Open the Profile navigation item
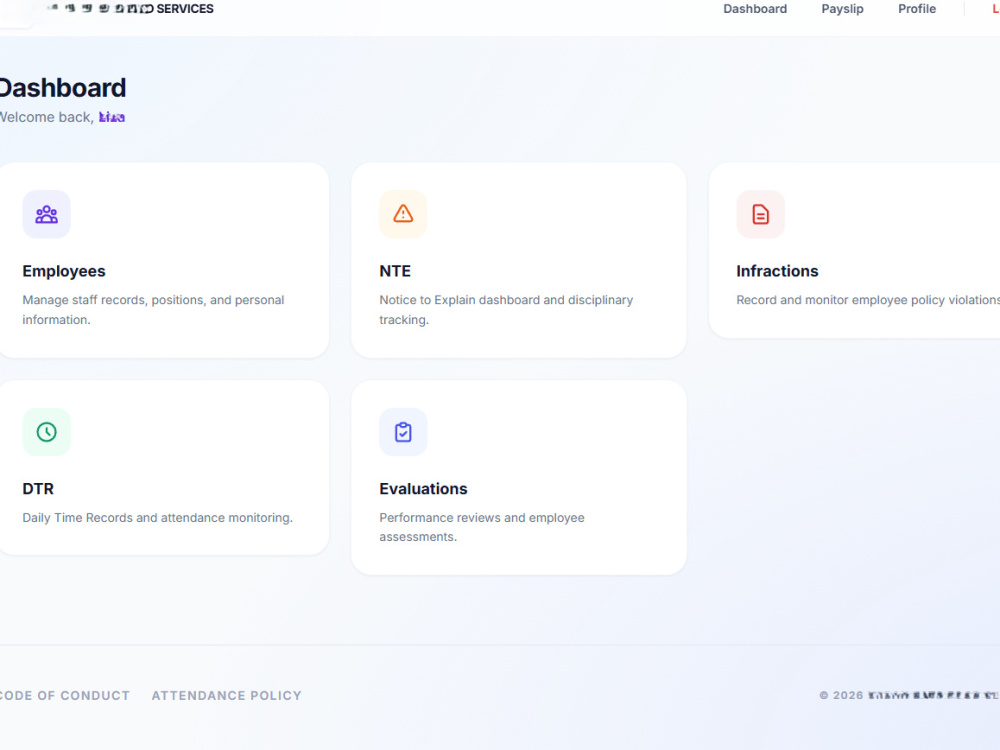The width and height of the screenshot is (1000, 750). [x=916, y=9]
